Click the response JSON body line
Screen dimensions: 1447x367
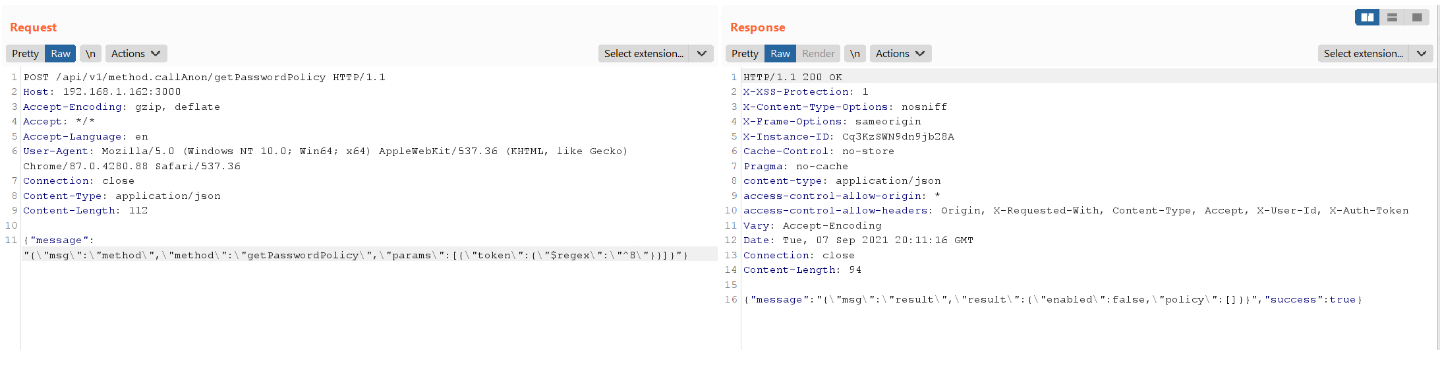pos(1052,300)
